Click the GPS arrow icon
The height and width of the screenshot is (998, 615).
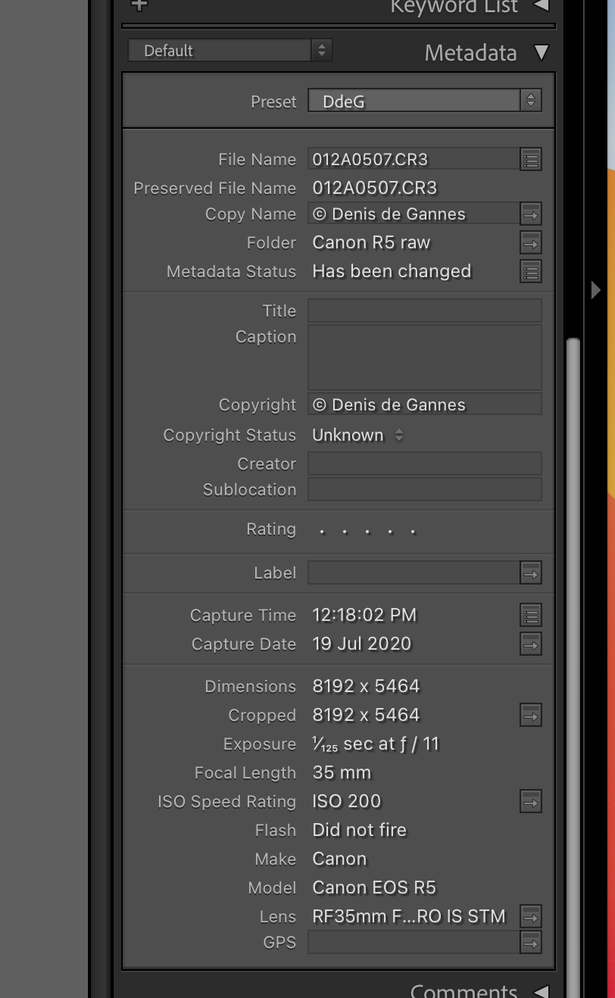tap(531, 942)
